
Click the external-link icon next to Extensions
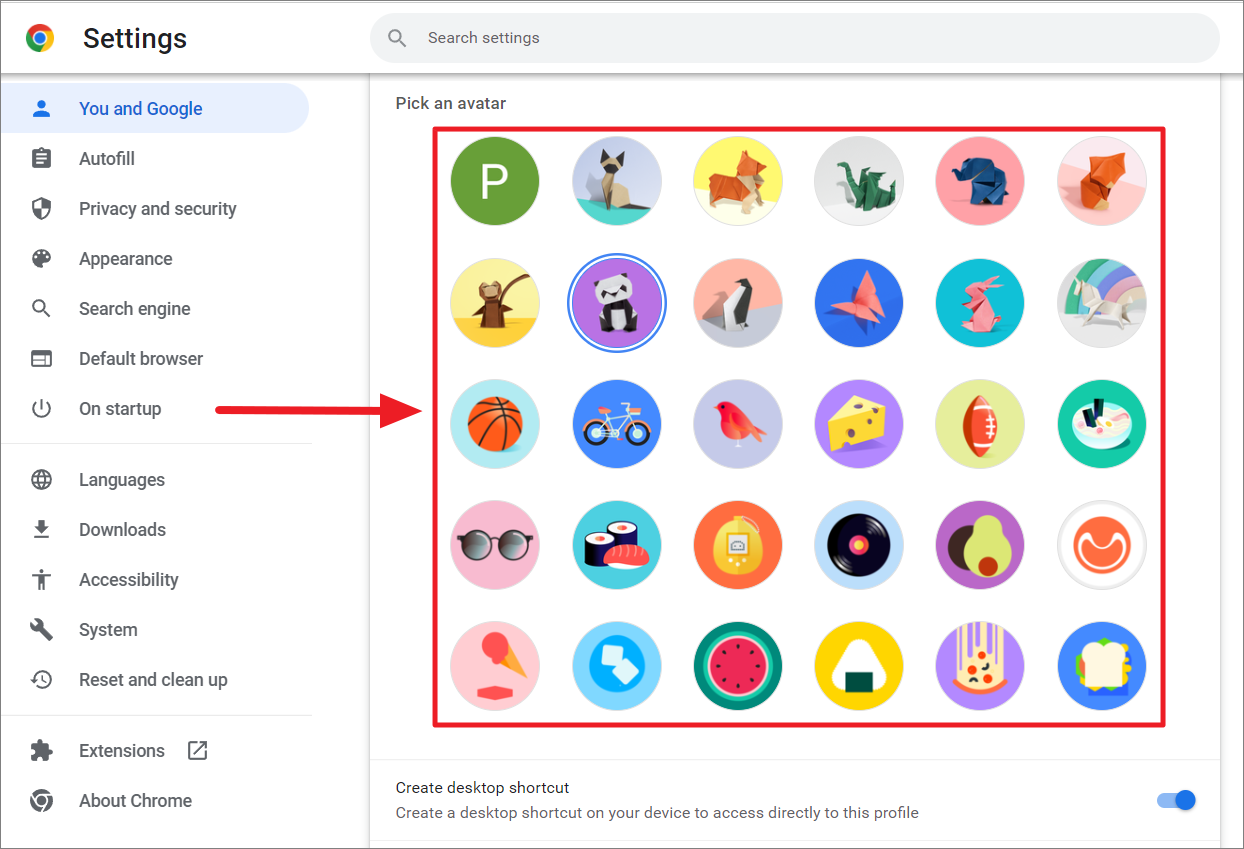198,751
